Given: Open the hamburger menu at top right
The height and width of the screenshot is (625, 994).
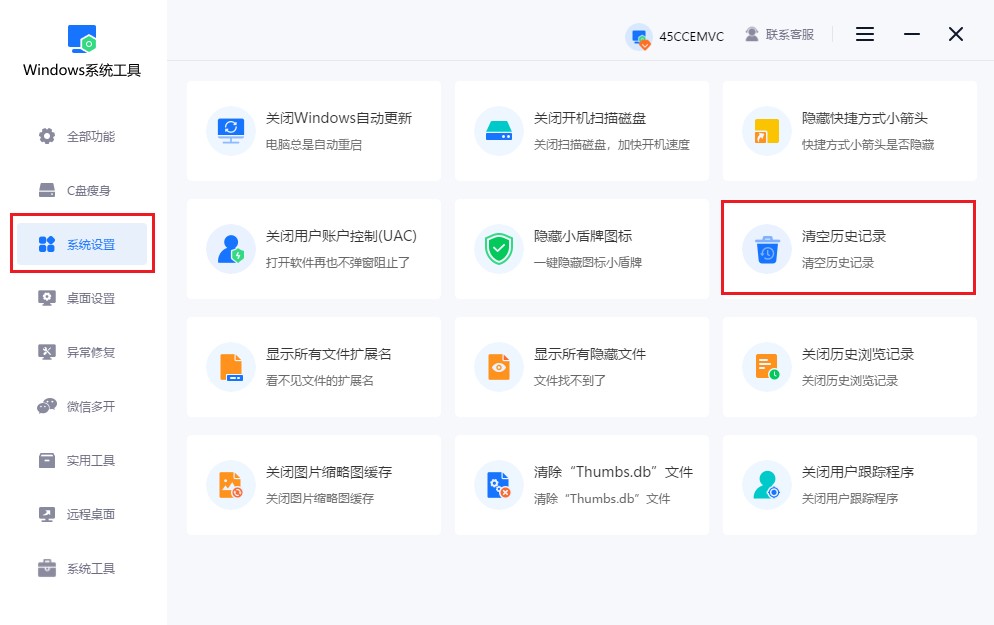Looking at the screenshot, I should 864,33.
